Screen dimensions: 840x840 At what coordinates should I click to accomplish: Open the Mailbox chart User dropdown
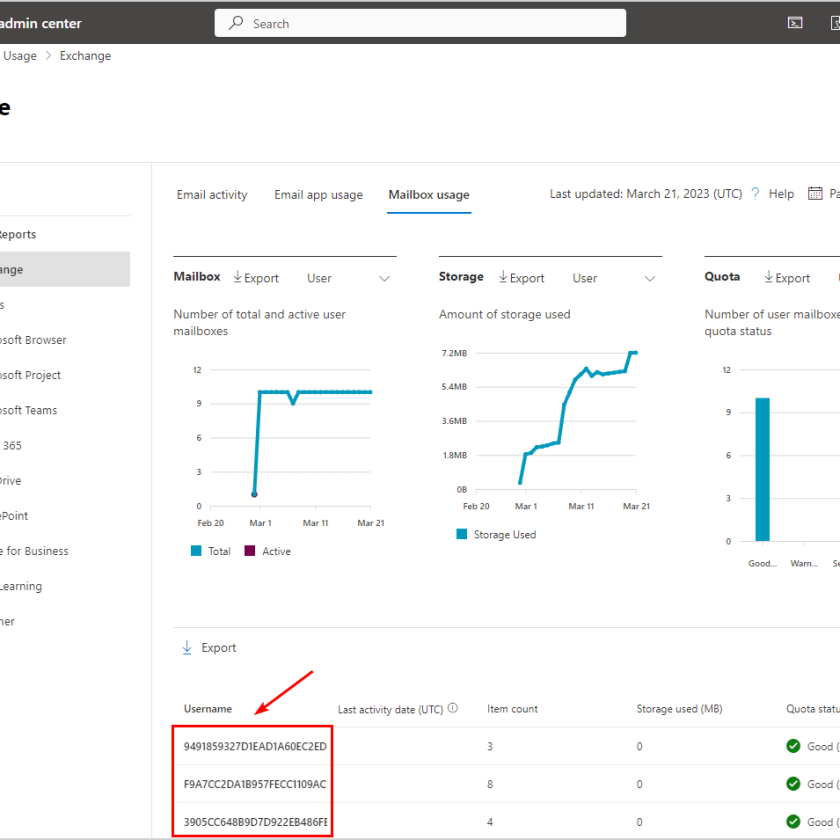coord(348,278)
